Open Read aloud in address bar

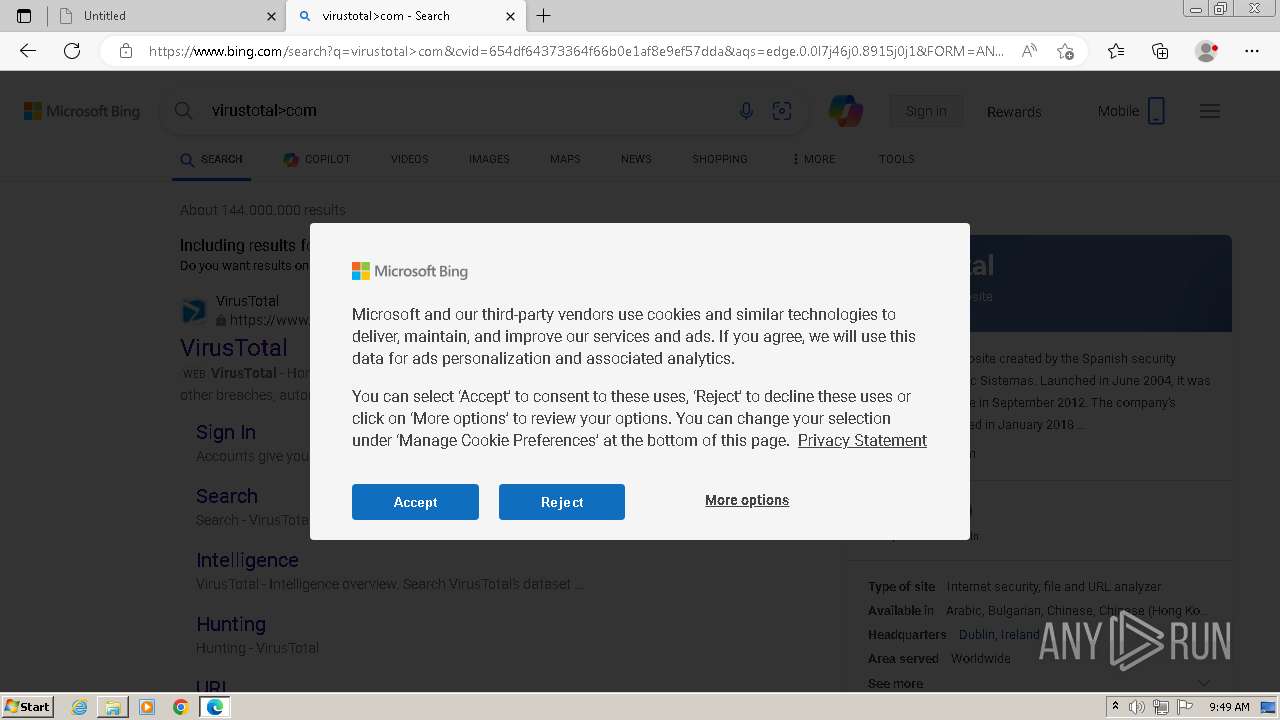tap(1029, 51)
